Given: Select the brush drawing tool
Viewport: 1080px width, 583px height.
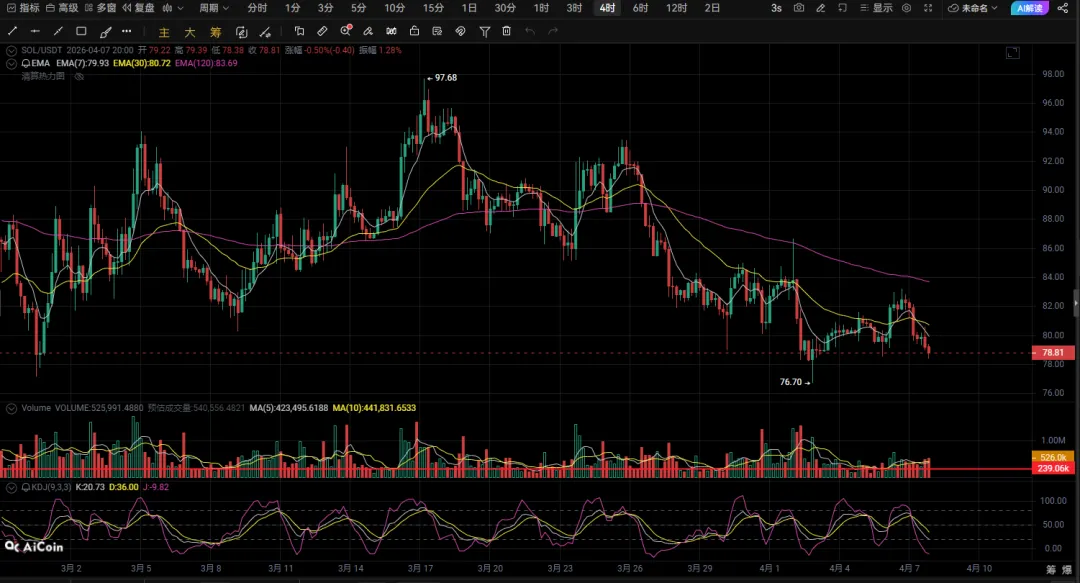Looking at the screenshot, I should 105,32.
